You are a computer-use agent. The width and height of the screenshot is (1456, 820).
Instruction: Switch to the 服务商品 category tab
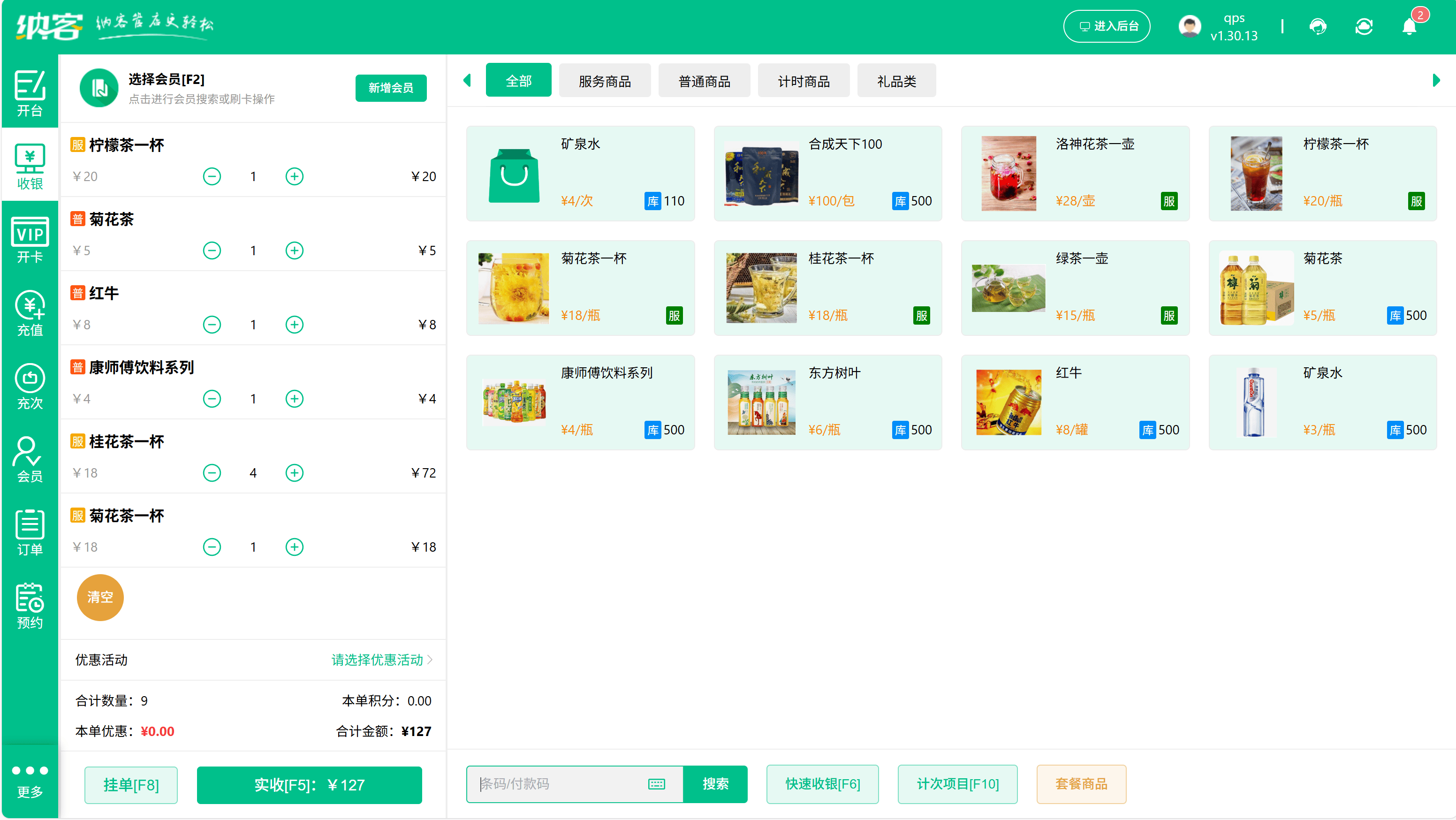pyautogui.click(x=605, y=80)
